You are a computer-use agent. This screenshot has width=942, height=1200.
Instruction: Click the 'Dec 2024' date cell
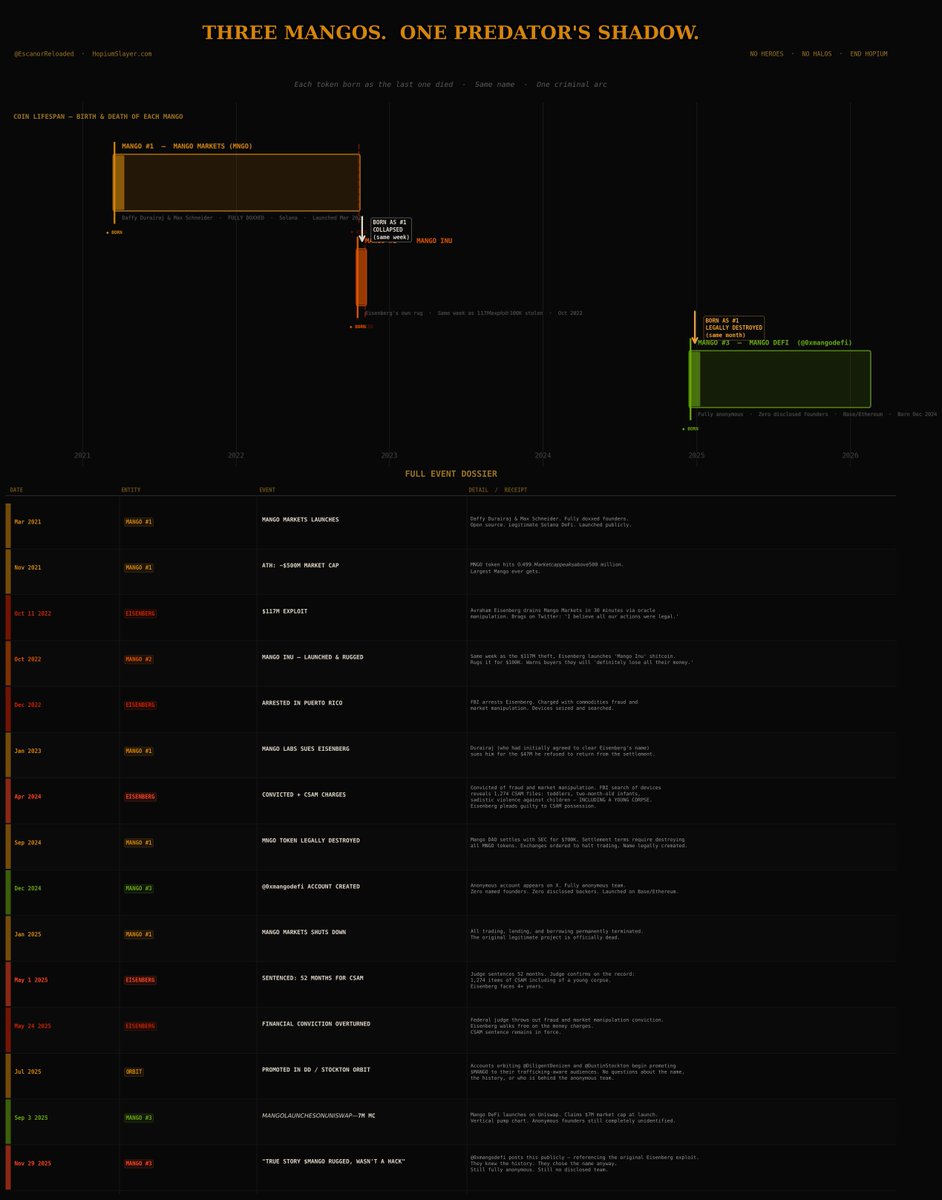tap(27, 889)
